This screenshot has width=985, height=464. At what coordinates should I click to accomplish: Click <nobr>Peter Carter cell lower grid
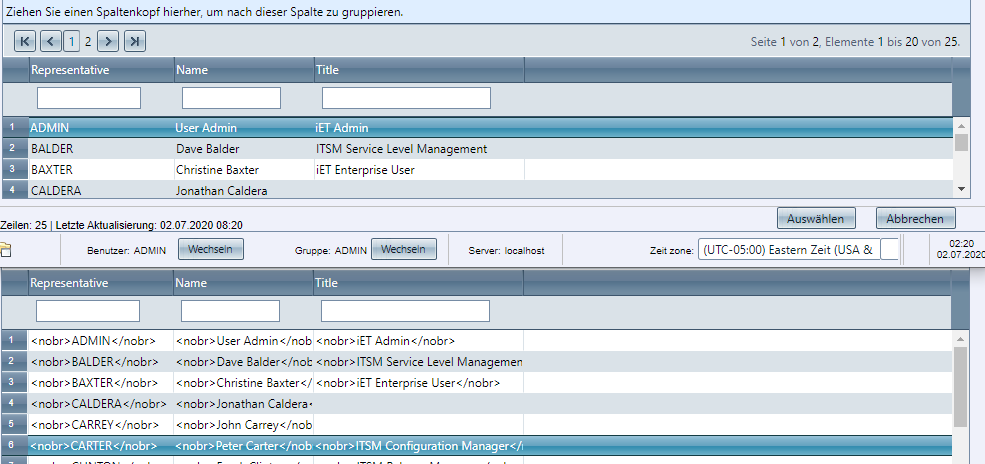click(243, 446)
